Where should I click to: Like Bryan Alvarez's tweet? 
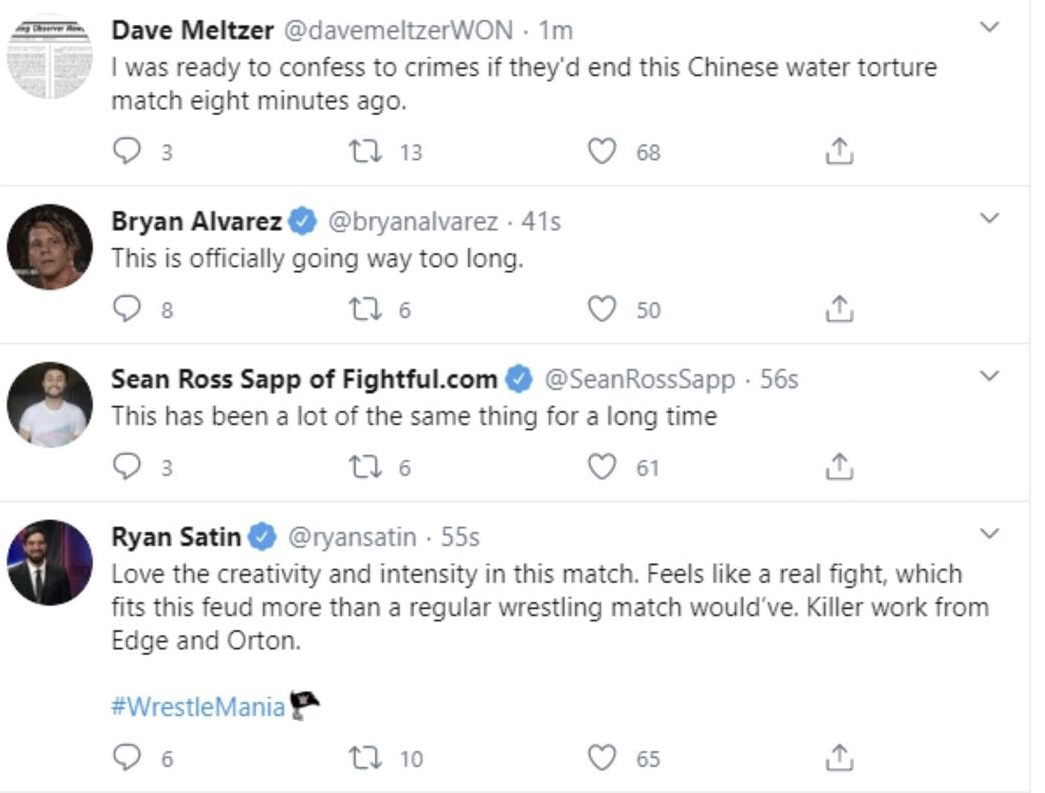coord(601,310)
